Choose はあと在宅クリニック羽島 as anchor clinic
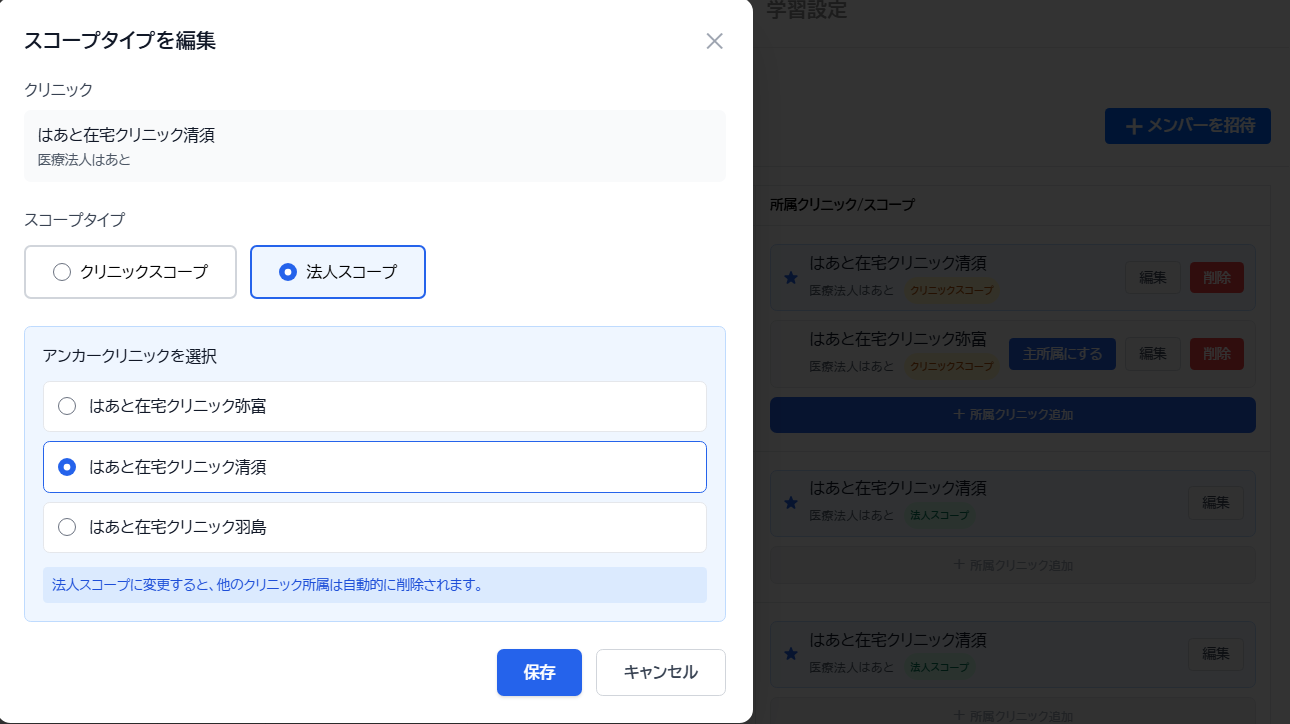Screen dimensions: 1290x724 coord(67,527)
